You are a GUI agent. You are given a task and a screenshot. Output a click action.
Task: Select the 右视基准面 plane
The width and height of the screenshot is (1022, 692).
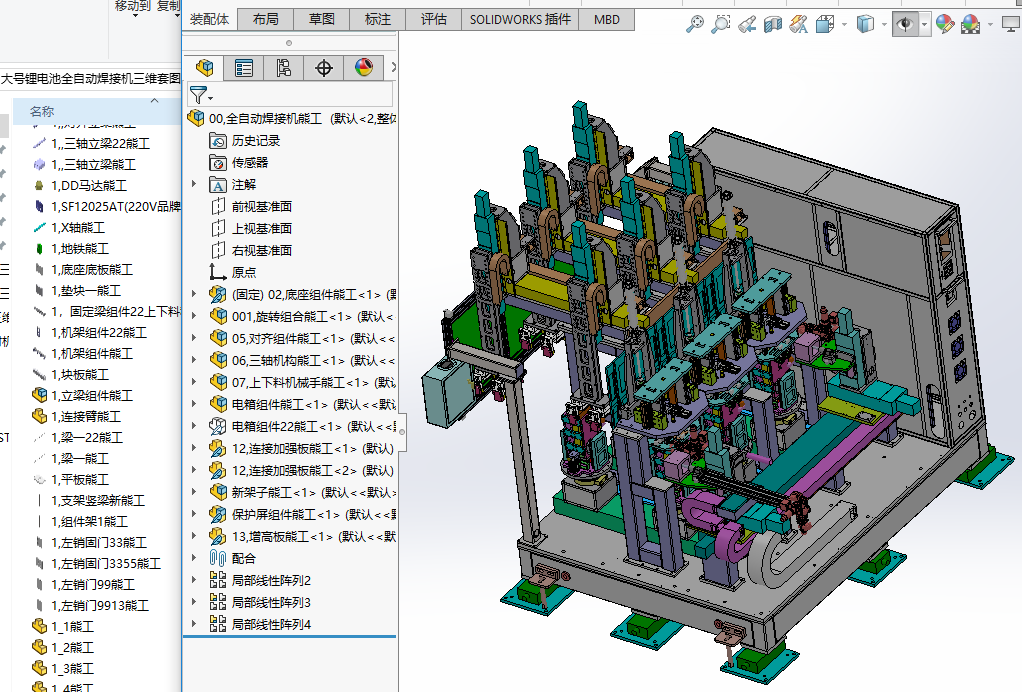(250, 250)
